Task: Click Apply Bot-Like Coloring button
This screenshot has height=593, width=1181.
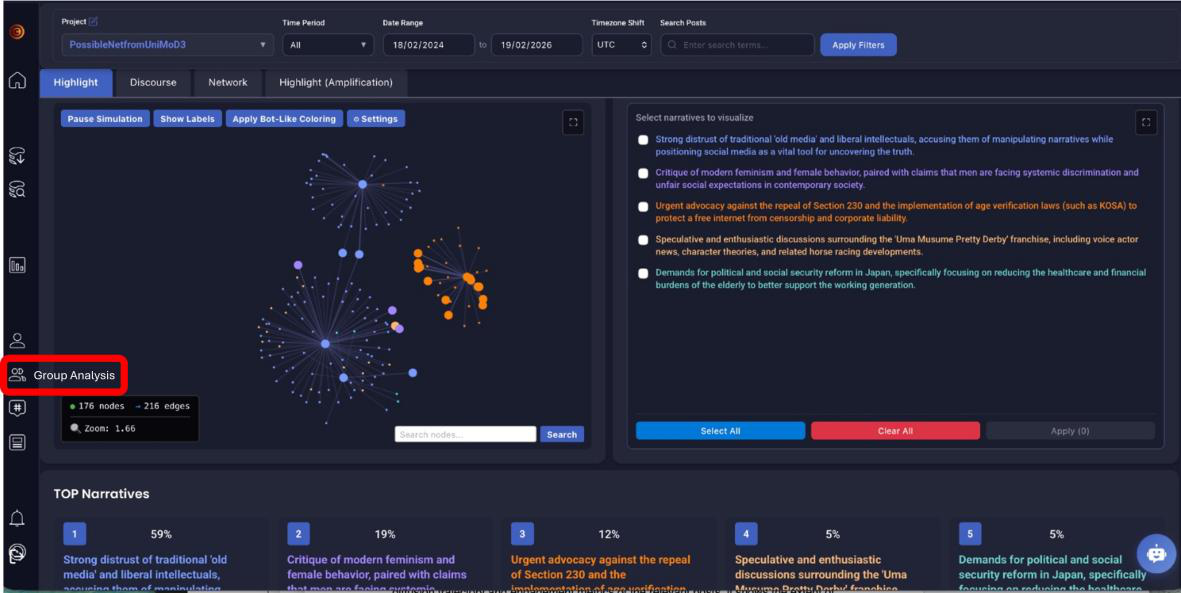Action: point(284,119)
